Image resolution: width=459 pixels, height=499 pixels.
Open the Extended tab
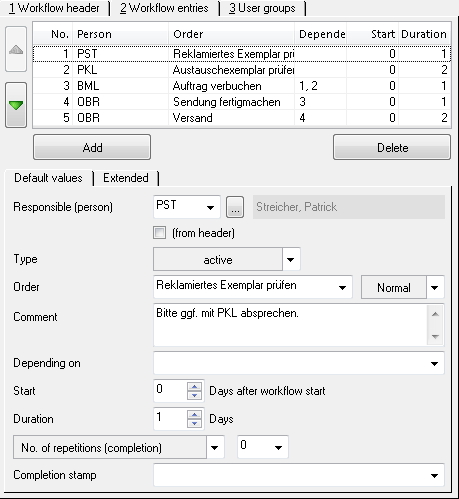tap(126, 178)
